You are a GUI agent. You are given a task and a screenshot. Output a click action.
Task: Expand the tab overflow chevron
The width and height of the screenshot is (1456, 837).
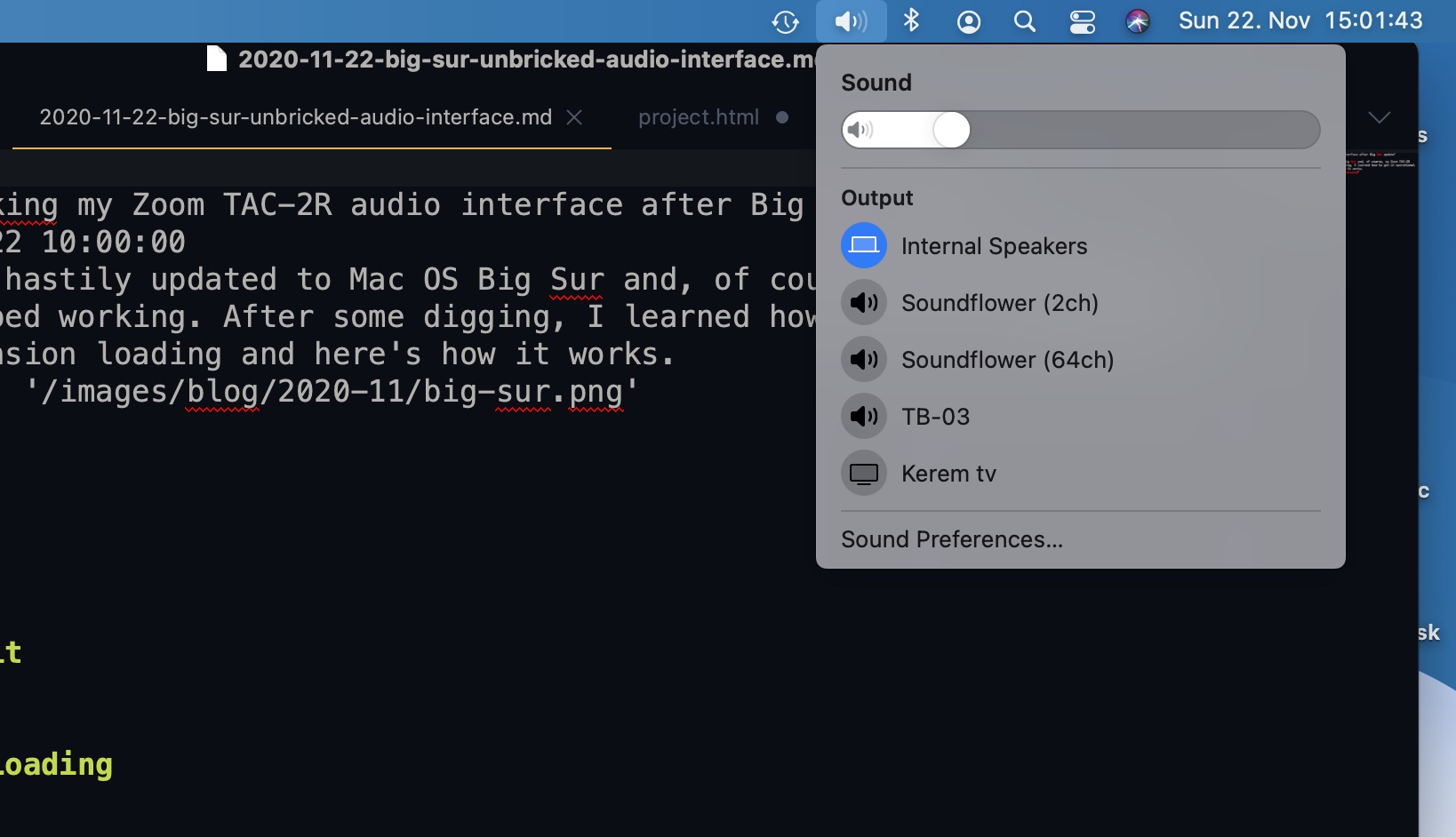tap(1380, 117)
